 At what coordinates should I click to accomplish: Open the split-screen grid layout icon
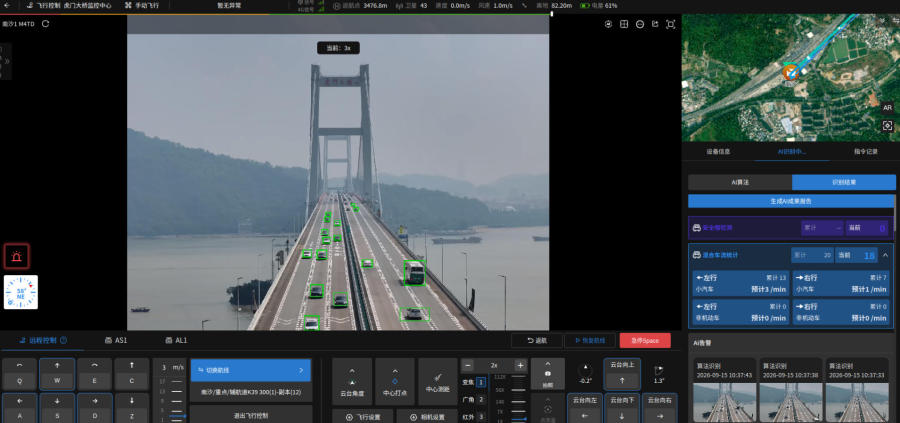point(624,24)
